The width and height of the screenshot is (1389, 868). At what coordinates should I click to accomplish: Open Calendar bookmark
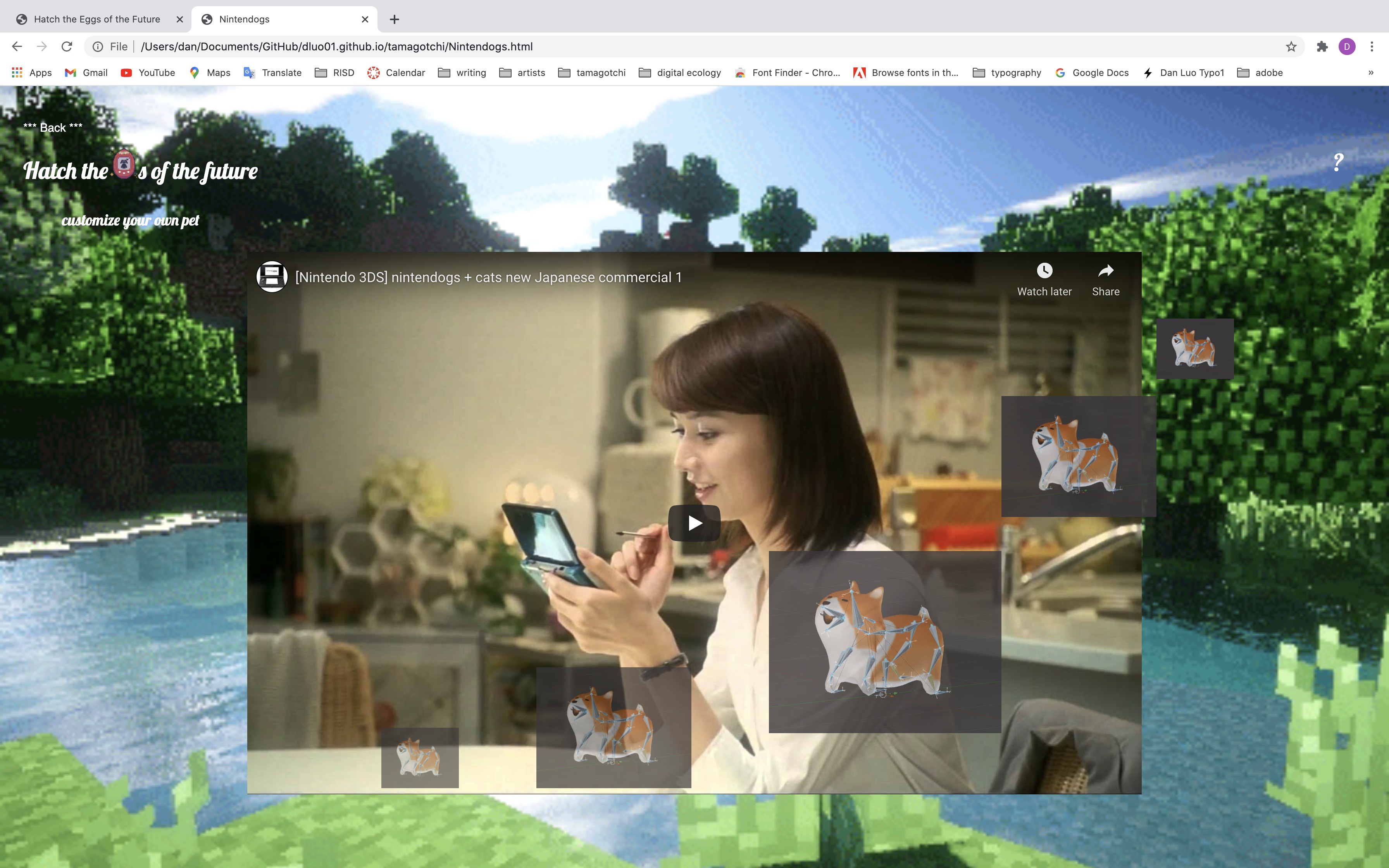[x=396, y=72]
